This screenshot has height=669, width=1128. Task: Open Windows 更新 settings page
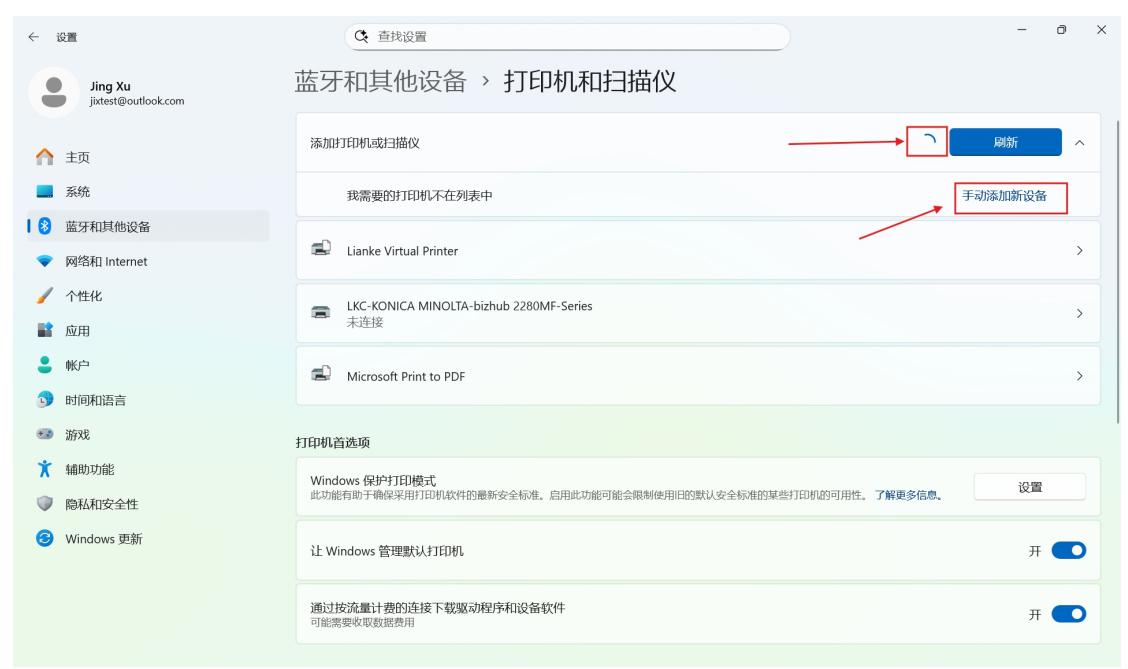pos(148,538)
